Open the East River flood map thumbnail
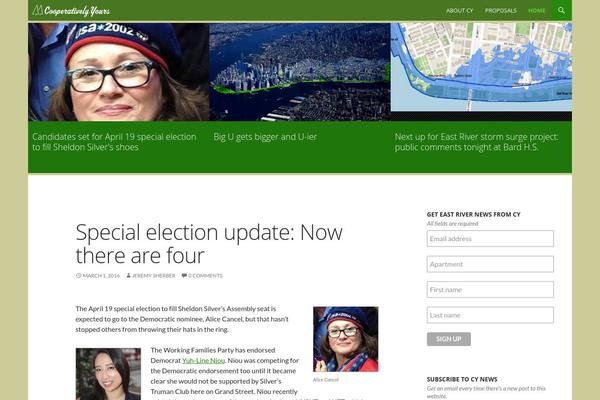This screenshot has height=400, width=600. [481, 67]
